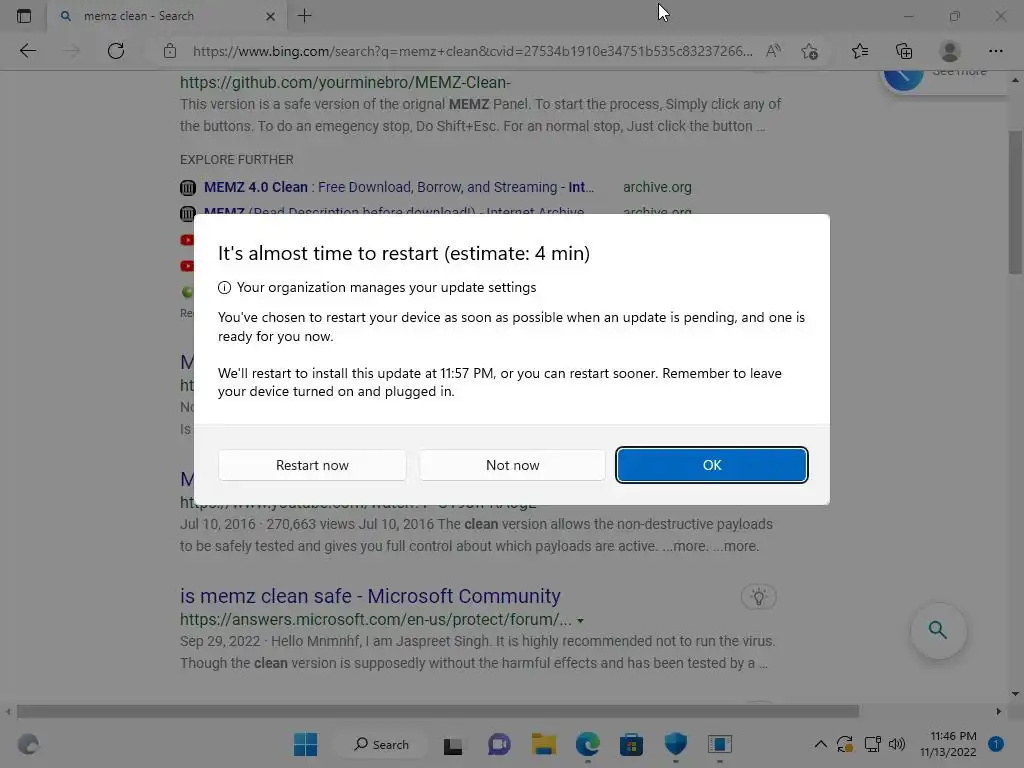Open a new browser tab
The image size is (1024, 768).
click(x=304, y=16)
